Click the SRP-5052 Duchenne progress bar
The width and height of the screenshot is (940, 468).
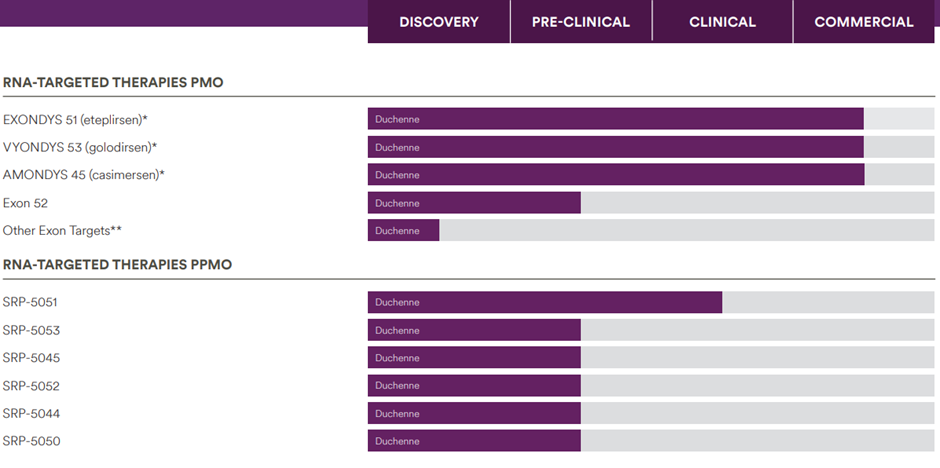[x=474, y=385]
